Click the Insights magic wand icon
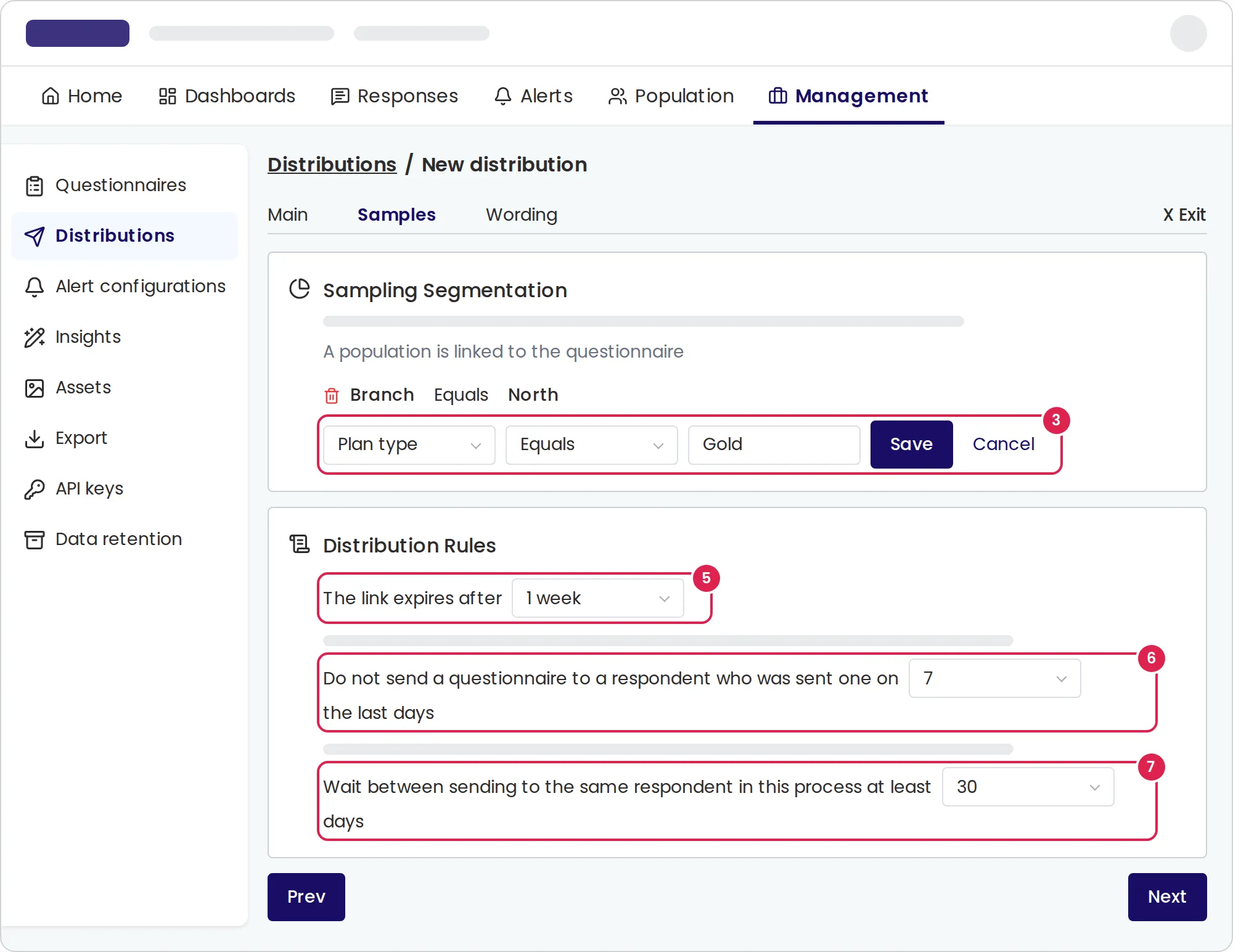 [x=35, y=337]
